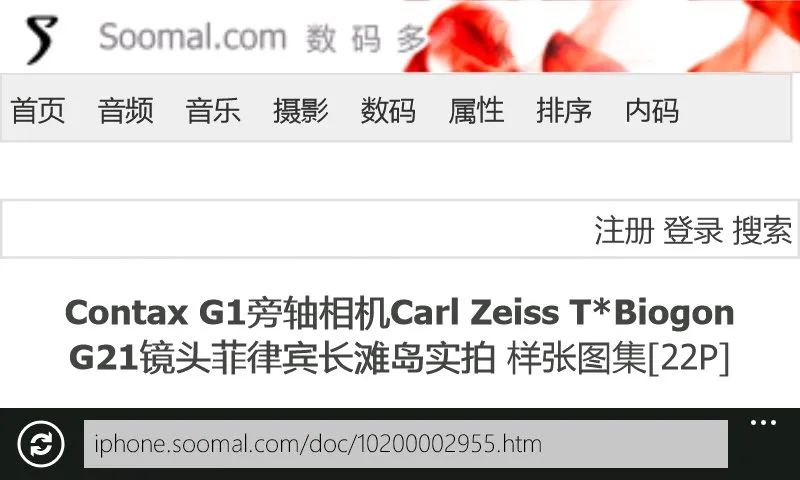Refresh the page with the reload icon

(41, 444)
